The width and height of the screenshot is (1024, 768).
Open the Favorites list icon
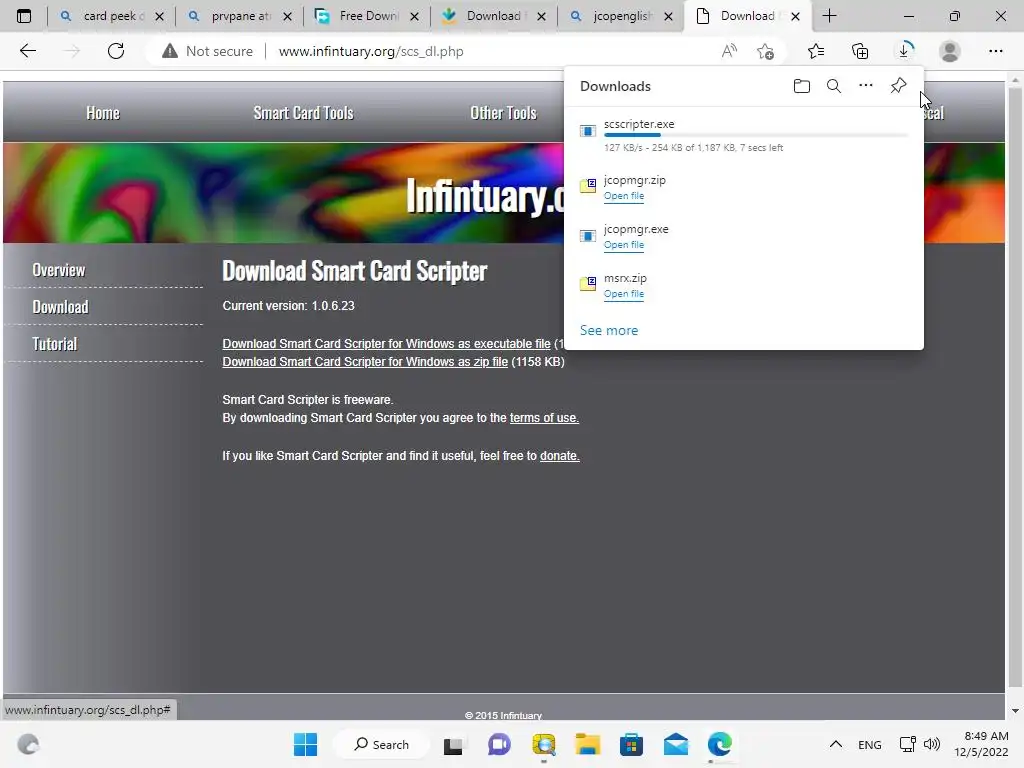816,51
